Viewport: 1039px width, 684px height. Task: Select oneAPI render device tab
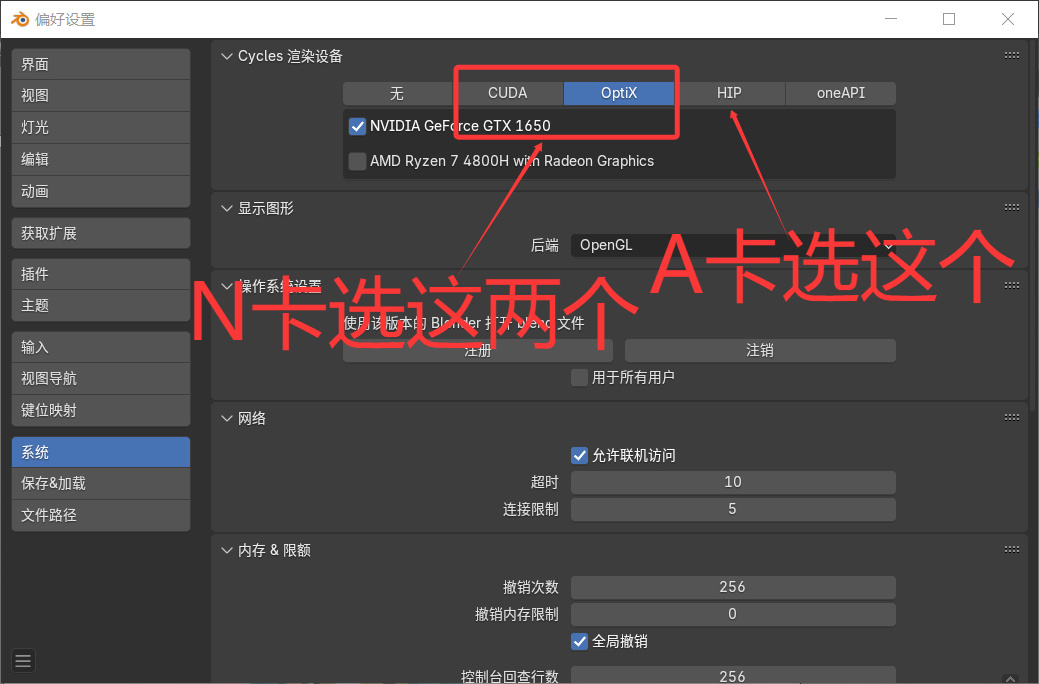pos(841,93)
